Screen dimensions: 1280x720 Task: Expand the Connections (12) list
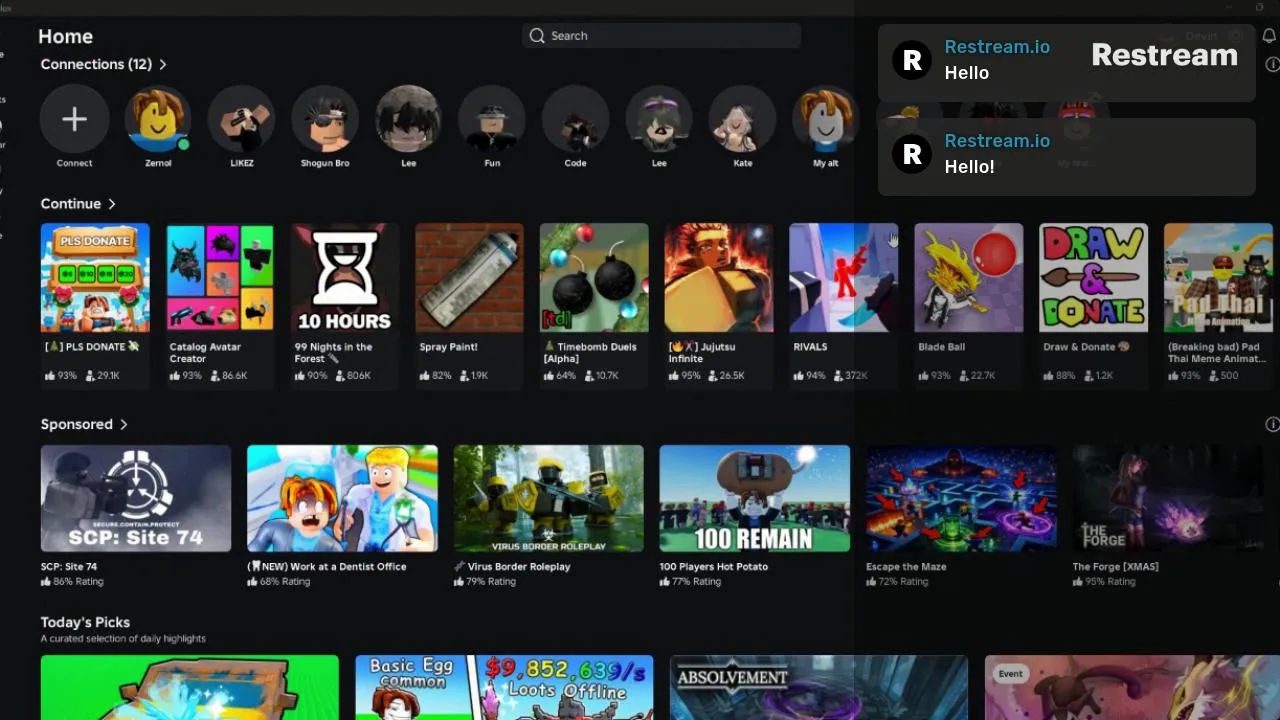163,64
